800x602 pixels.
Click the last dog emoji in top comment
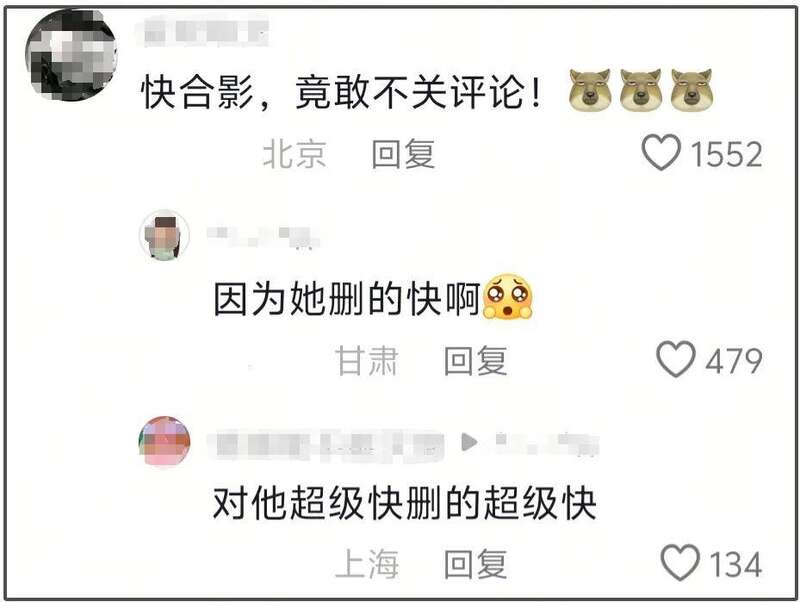692,90
